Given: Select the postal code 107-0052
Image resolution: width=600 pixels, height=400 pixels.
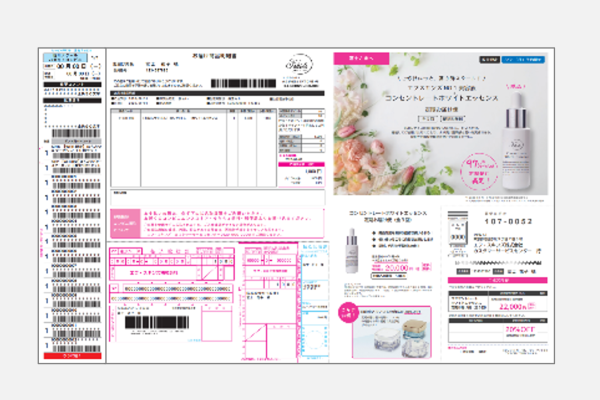Looking at the screenshot, I should [508, 222].
